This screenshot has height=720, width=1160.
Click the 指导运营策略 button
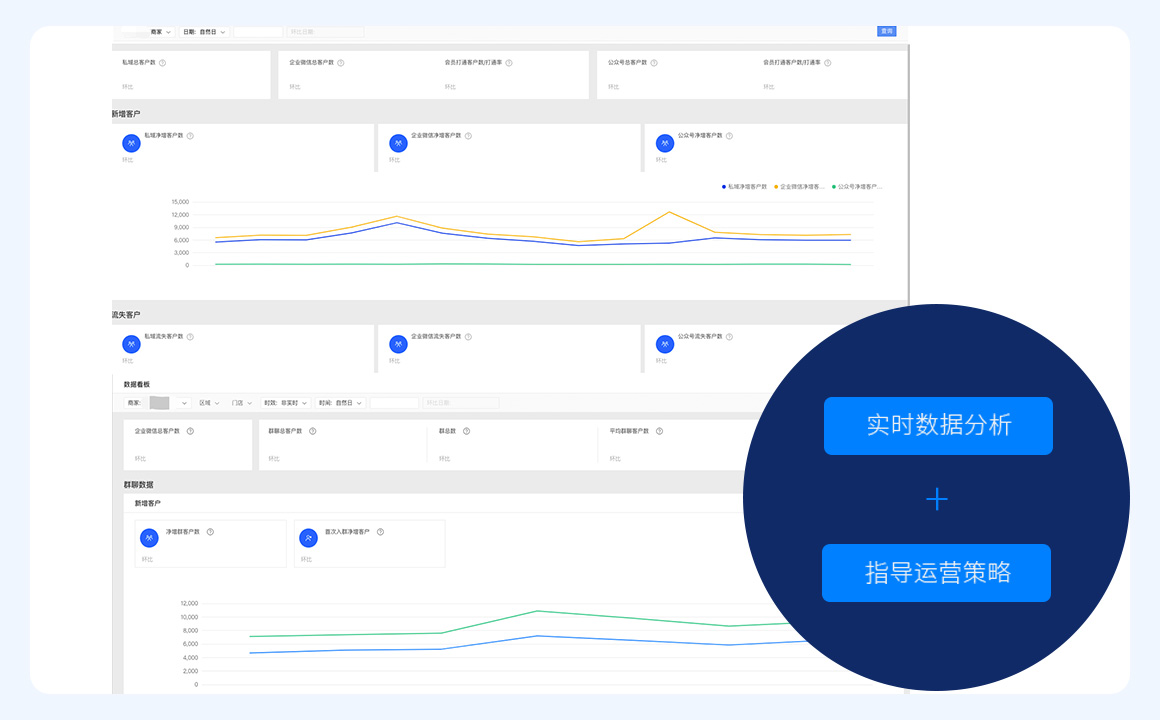[936, 573]
